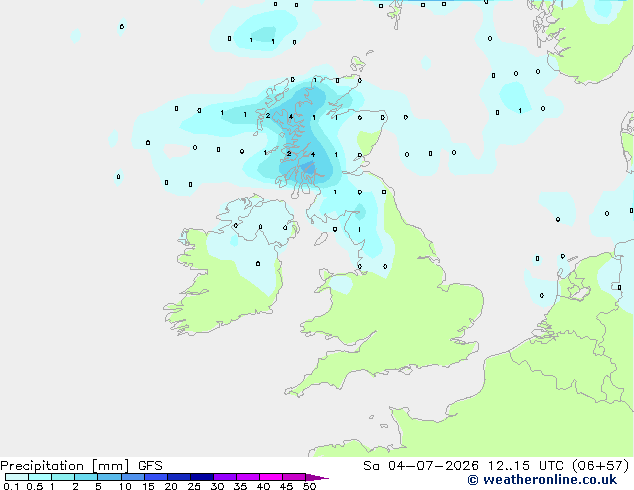Pick the 10–15 mm blue legend swatch
Image resolution: width=634 pixels, height=490 pixels.
(x=133, y=477)
